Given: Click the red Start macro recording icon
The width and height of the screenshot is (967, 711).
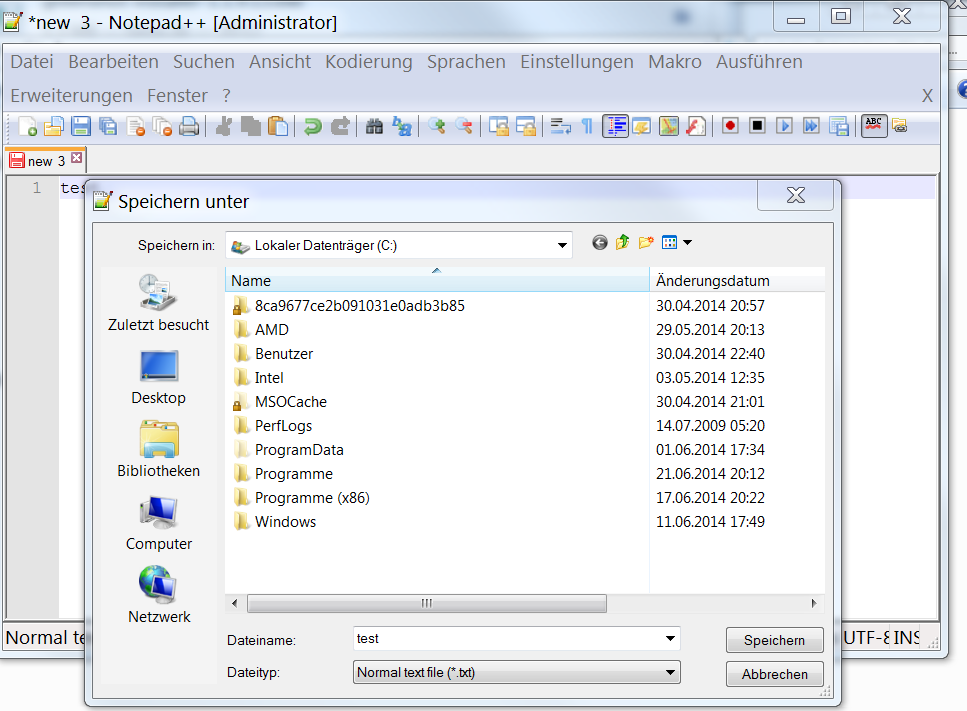Looking at the screenshot, I should click(x=730, y=126).
